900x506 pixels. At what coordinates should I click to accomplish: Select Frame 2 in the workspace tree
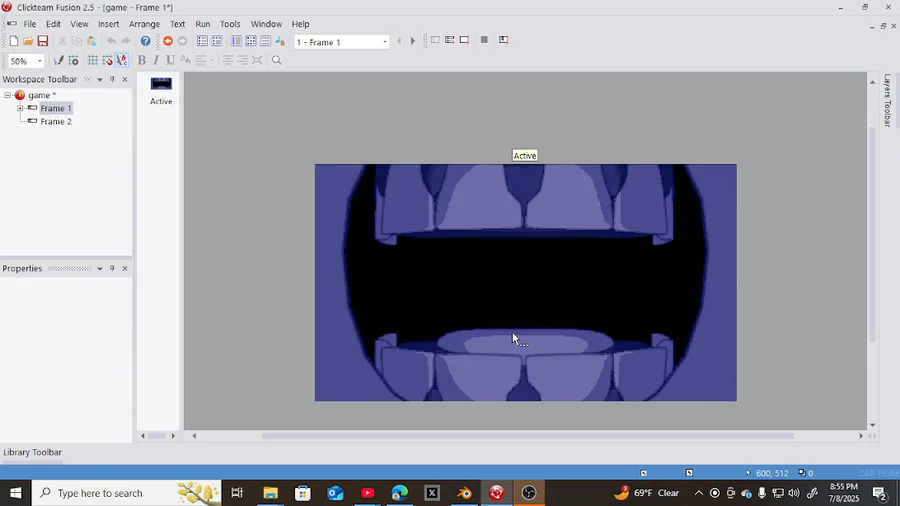pyautogui.click(x=56, y=122)
